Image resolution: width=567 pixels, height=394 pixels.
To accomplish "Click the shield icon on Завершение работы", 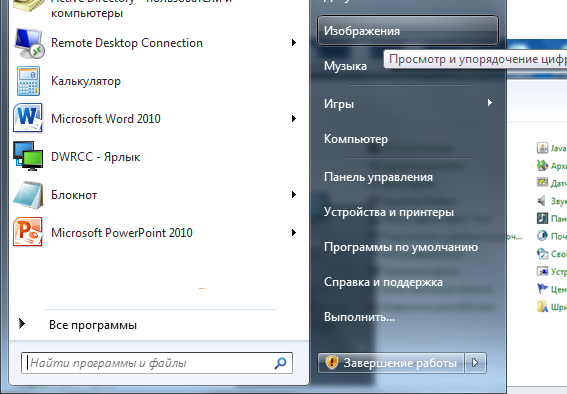I will pyautogui.click(x=332, y=363).
